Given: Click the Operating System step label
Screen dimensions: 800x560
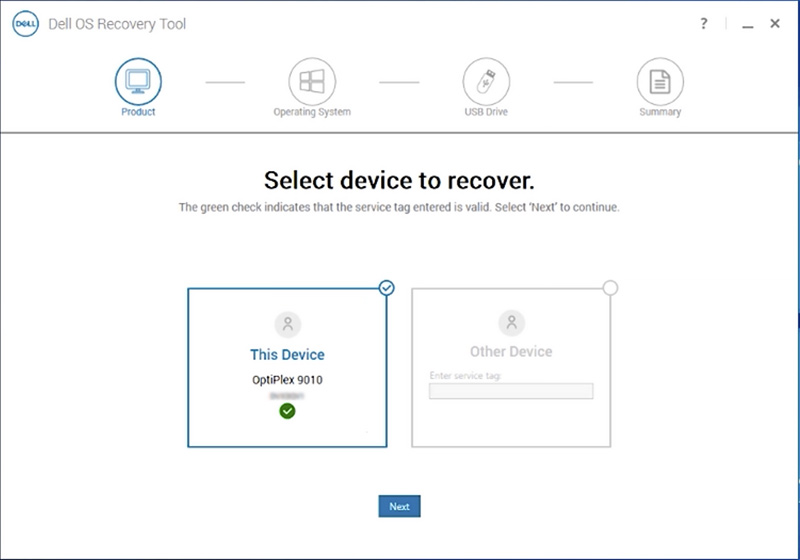Looking at the screenshot, I should [x=312, y=112].
